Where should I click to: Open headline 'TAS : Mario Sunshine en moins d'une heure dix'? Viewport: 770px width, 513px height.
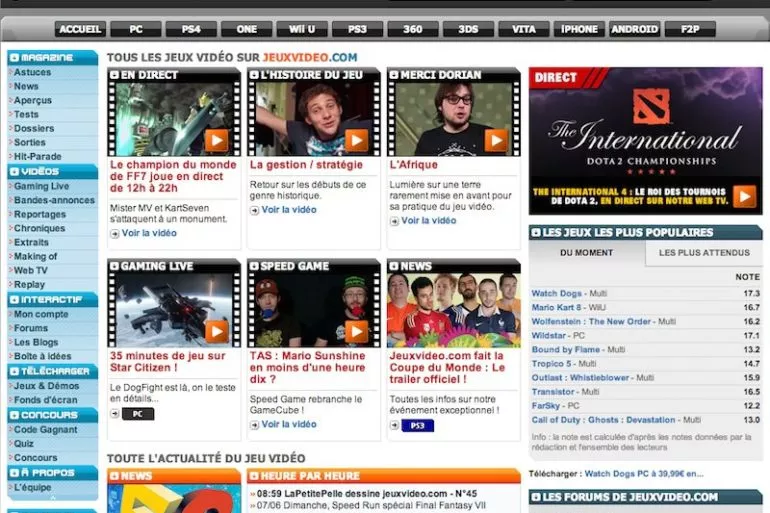click(x=307, y=367)
